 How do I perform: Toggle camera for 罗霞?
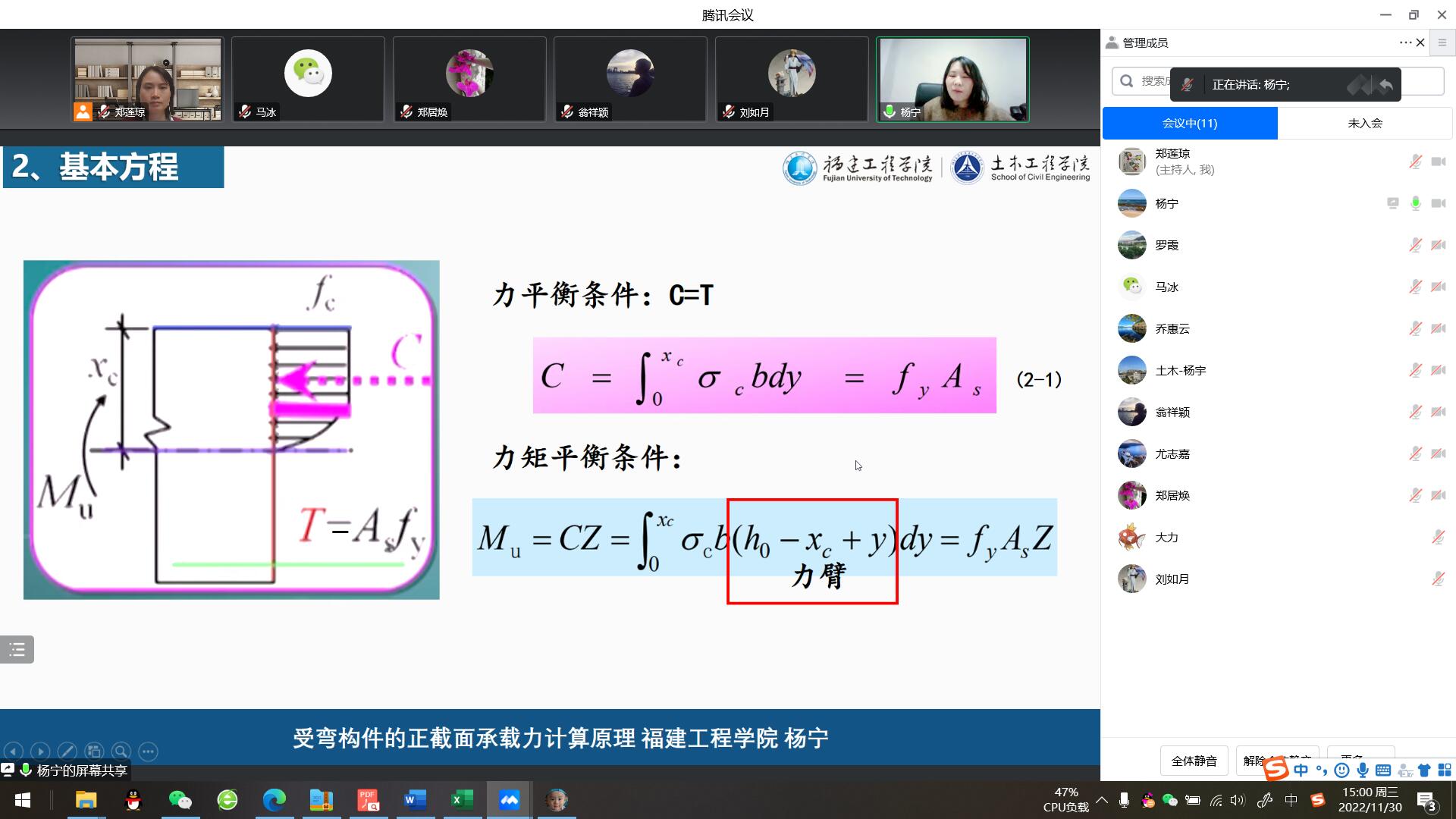pos(1439,245)
